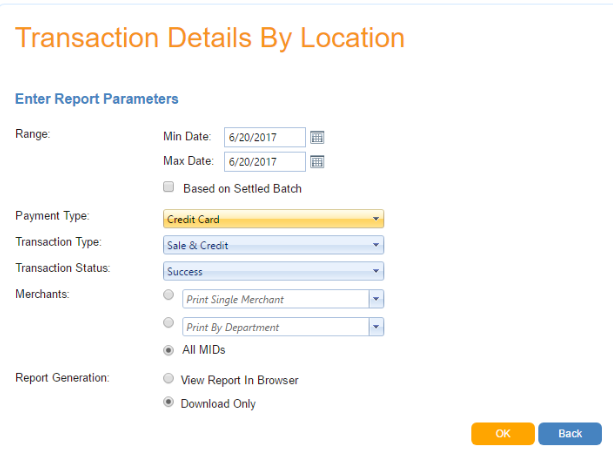Choose the All MIDs radio option

tap(168, 351)
